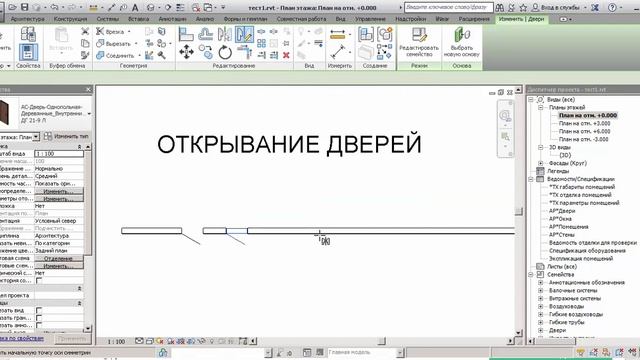Select the Move tool

pos(186,52)
